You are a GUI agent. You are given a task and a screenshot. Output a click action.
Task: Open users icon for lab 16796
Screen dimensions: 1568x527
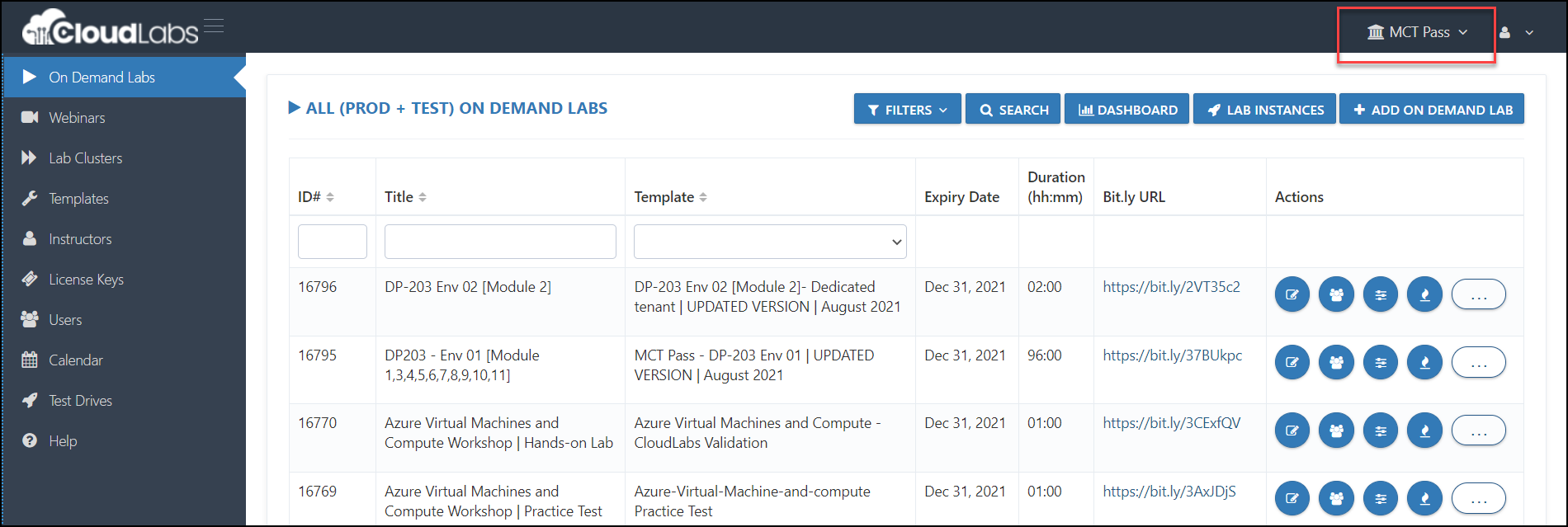(1336, 294)
